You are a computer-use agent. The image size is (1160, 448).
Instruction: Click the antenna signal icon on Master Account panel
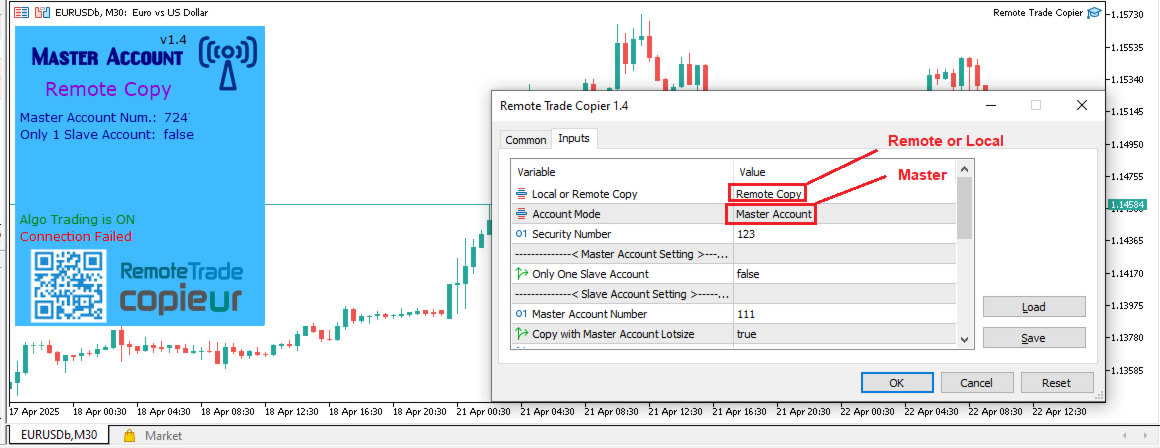point(229,64)
